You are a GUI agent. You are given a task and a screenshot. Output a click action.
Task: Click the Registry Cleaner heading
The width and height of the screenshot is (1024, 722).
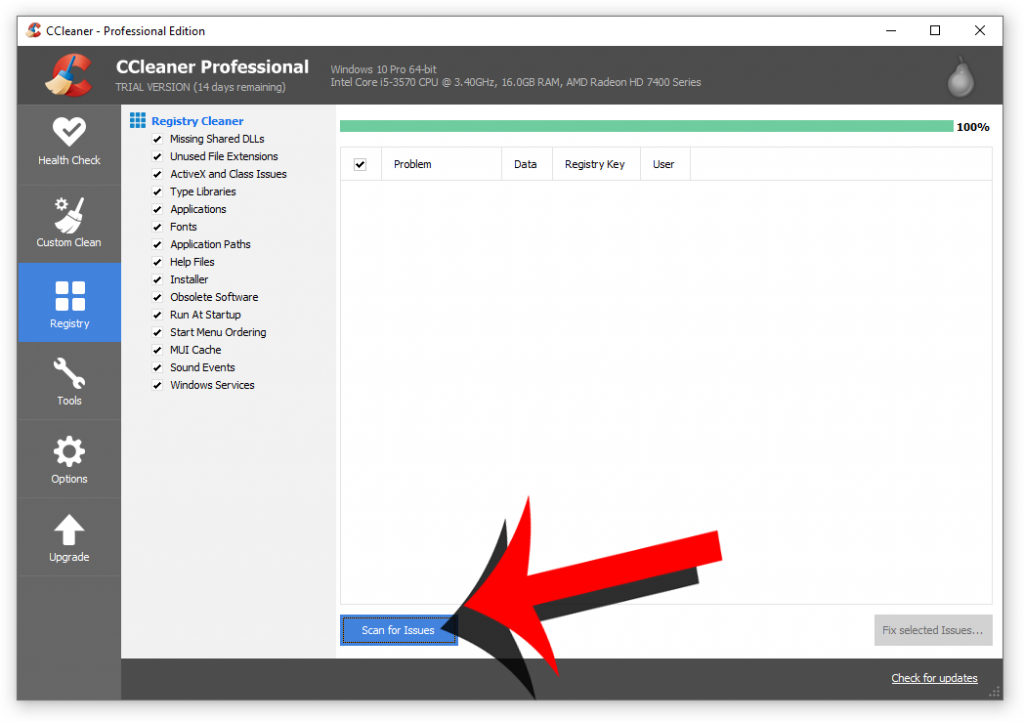[197, 121]
